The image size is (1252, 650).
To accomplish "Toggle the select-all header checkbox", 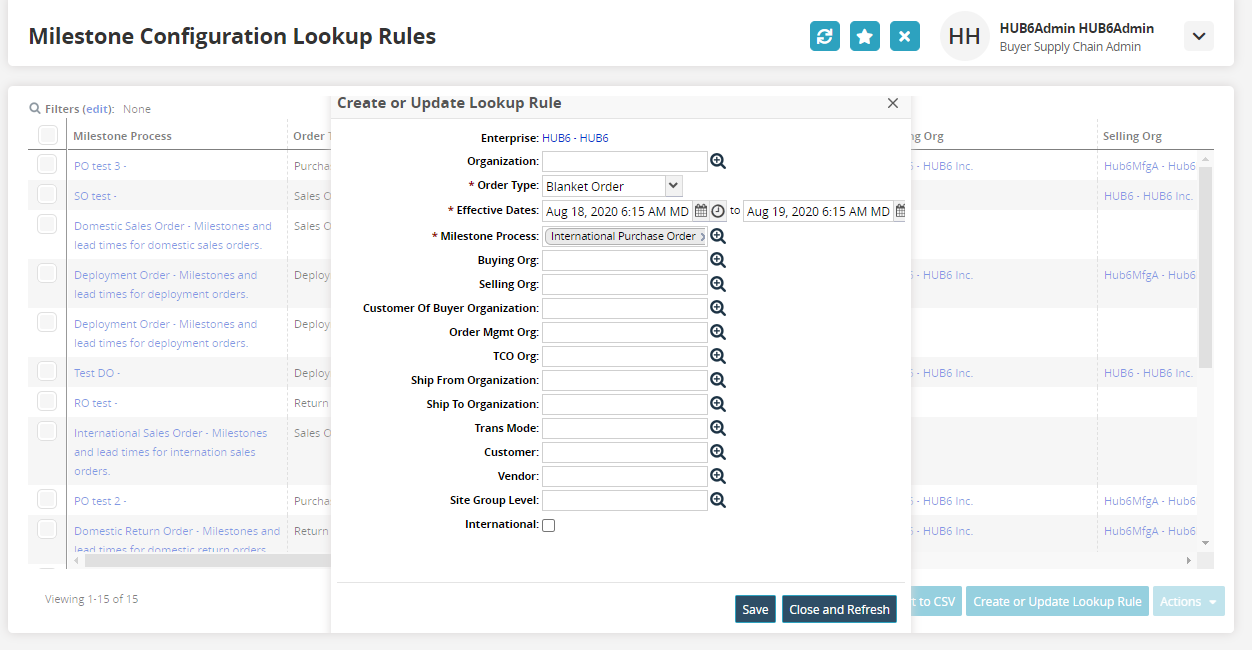I will pos(47,135).
